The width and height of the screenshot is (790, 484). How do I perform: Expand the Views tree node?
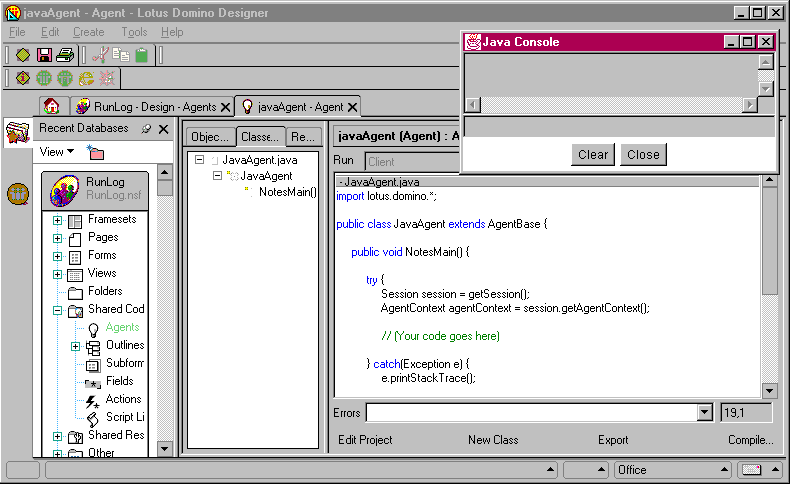[57, 274]
